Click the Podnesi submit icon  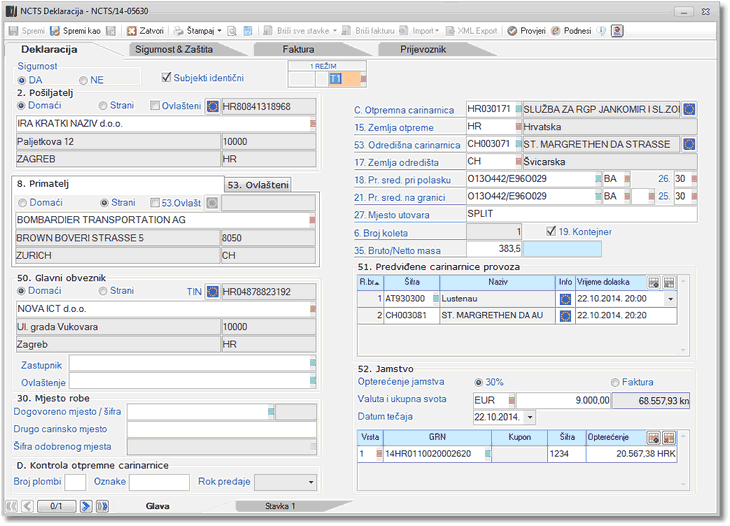pyautogui.click(x=555, y=31)
